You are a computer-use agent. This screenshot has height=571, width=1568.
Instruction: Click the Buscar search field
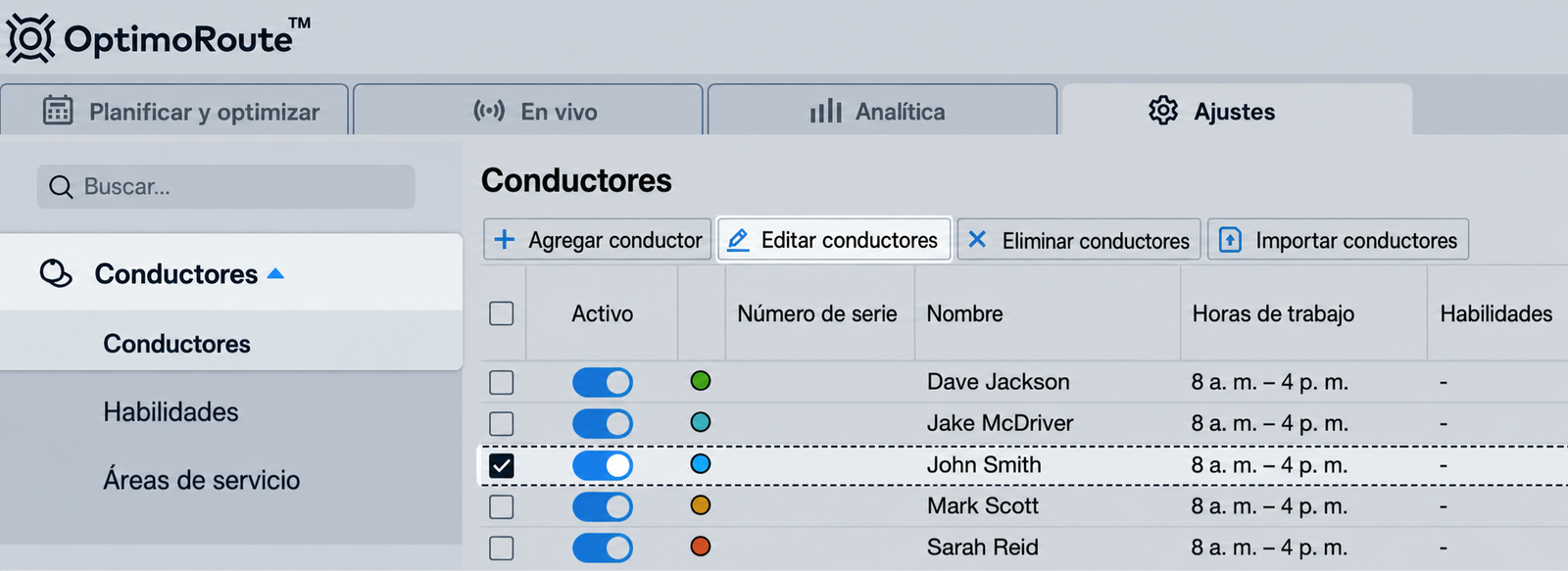tap(226, 186)
